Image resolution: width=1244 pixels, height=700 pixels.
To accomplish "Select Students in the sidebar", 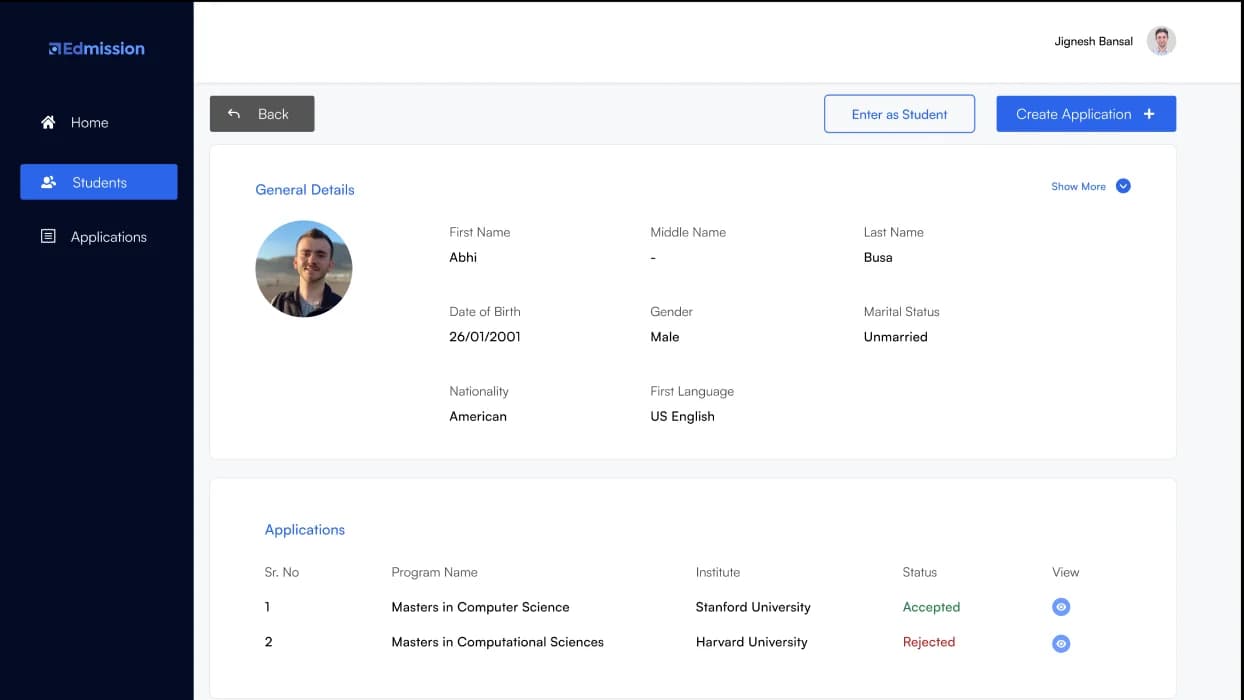I will click(x=98, y=182).
